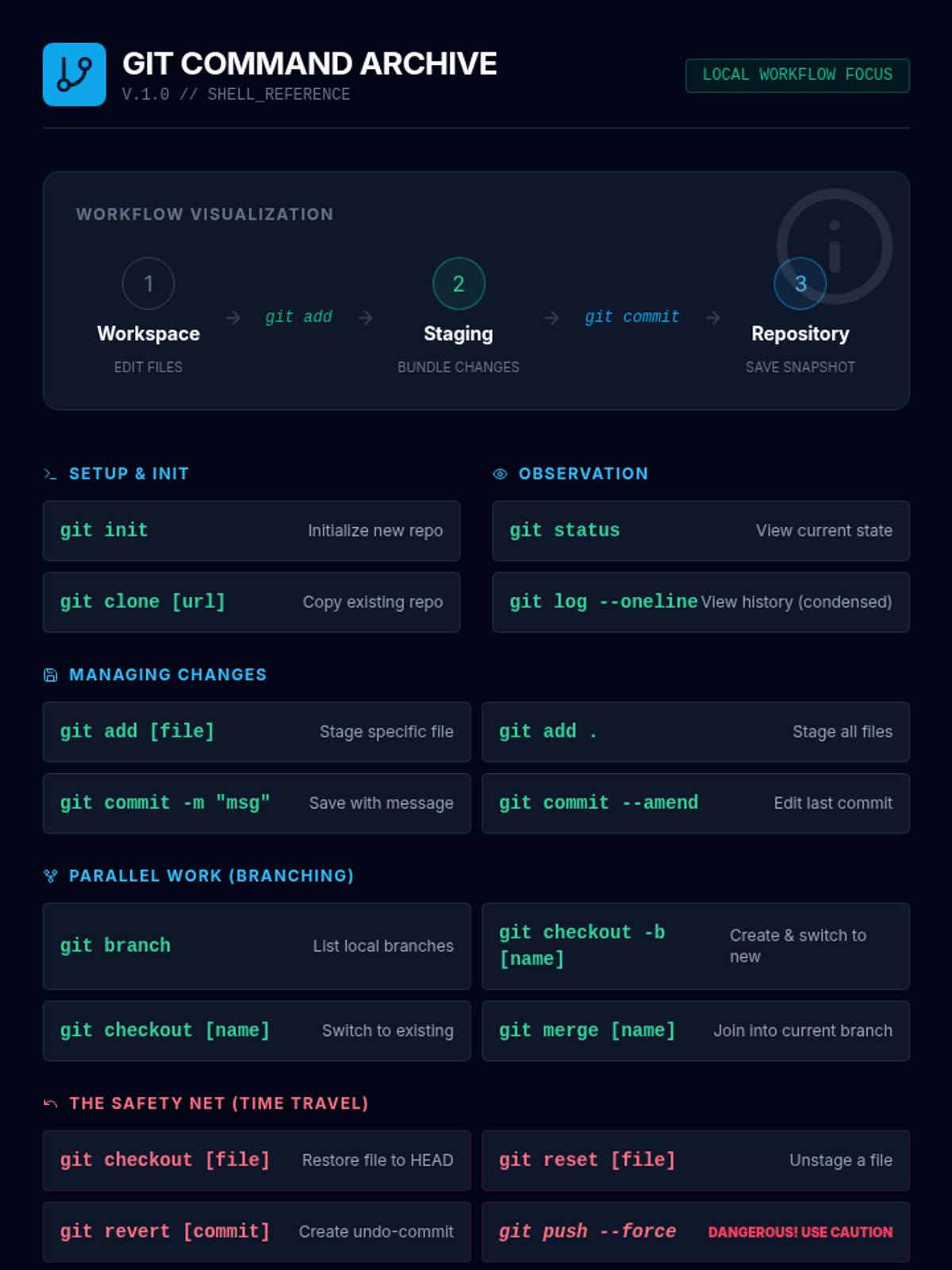Select the git init command card
Image resolution: width=952 pixels, height=1270 pixels.
(x=251, y=530)
